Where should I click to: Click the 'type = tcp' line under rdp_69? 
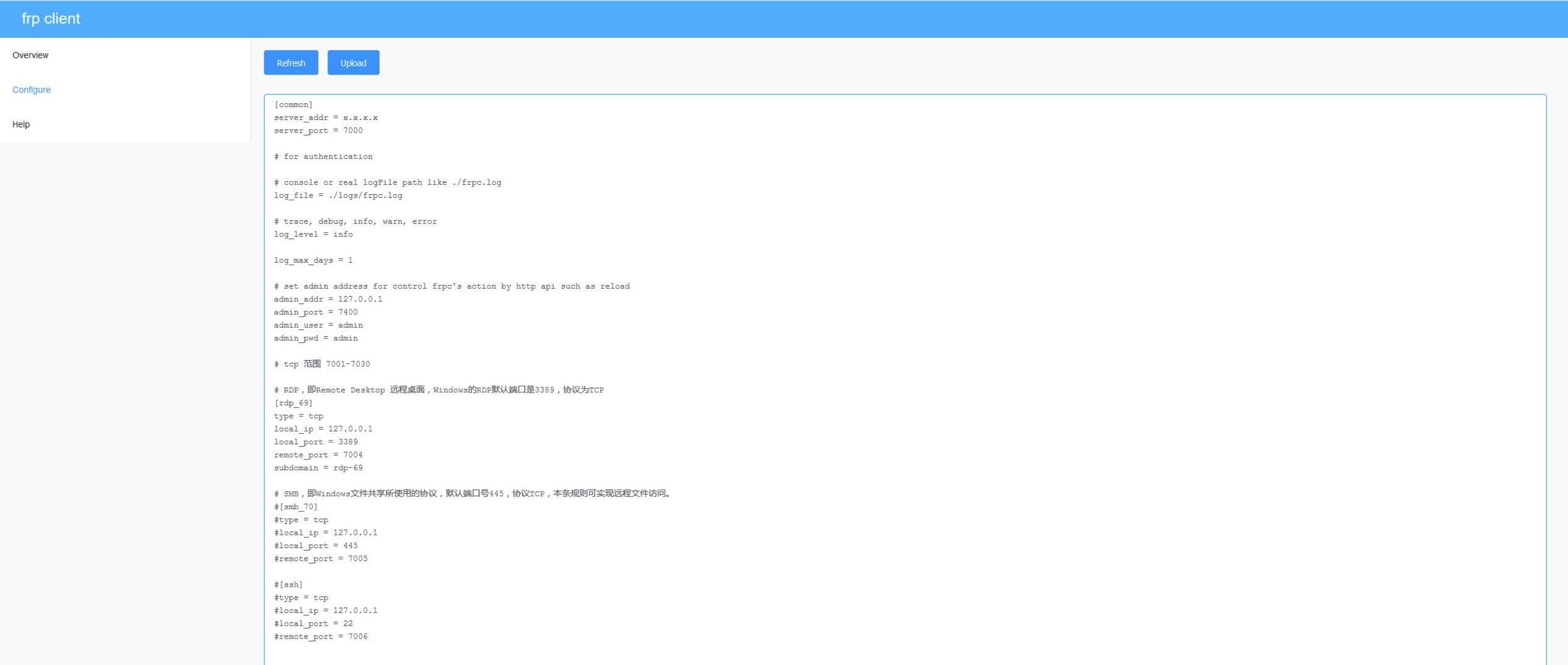point(299,416)
